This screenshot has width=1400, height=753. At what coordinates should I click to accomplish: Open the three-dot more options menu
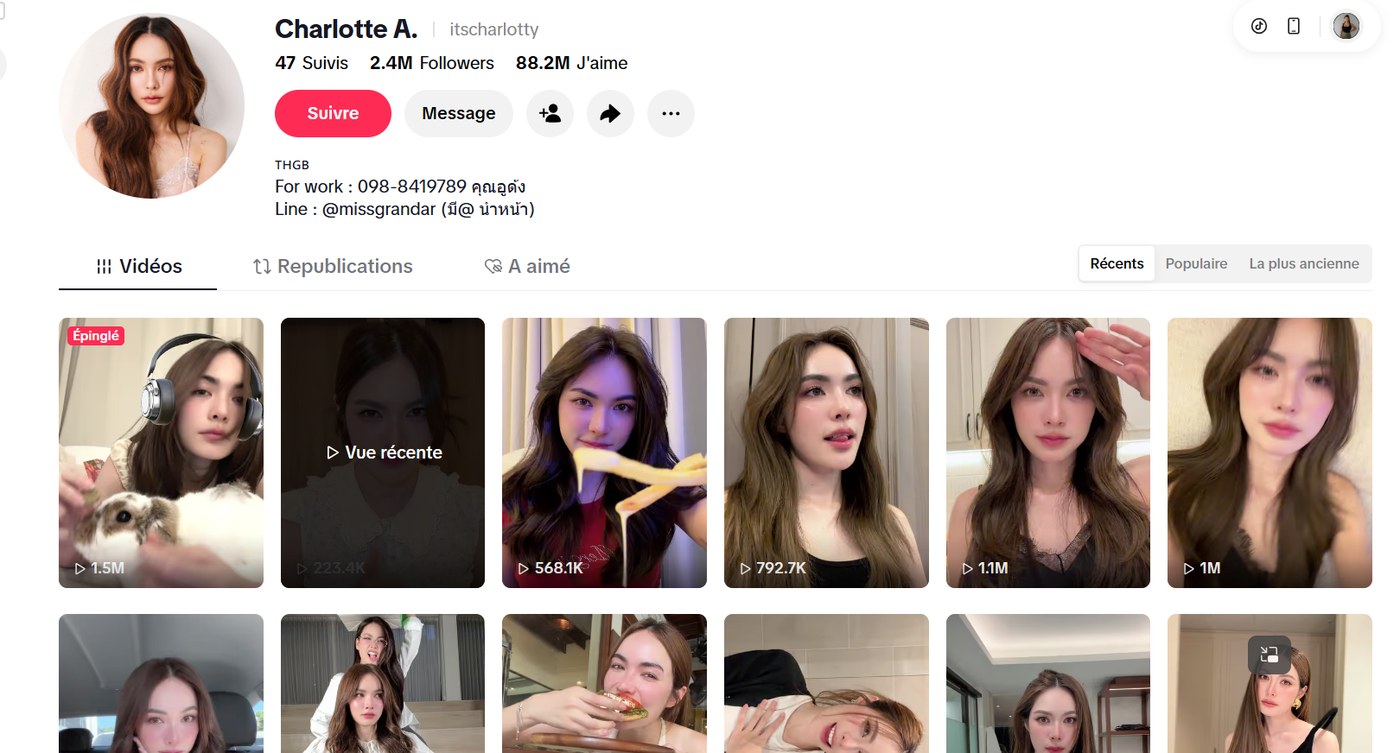(671, 114)
